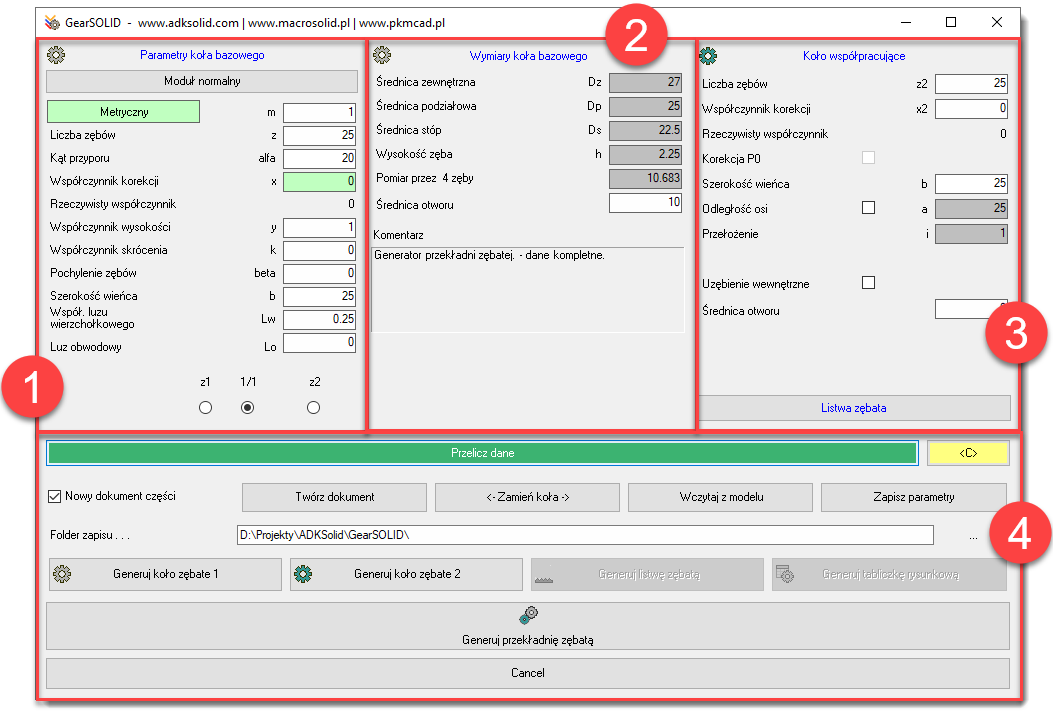
Task: Click the gear icon beside Wymiary koła bazowego
Action: click(x=382, y=56)
